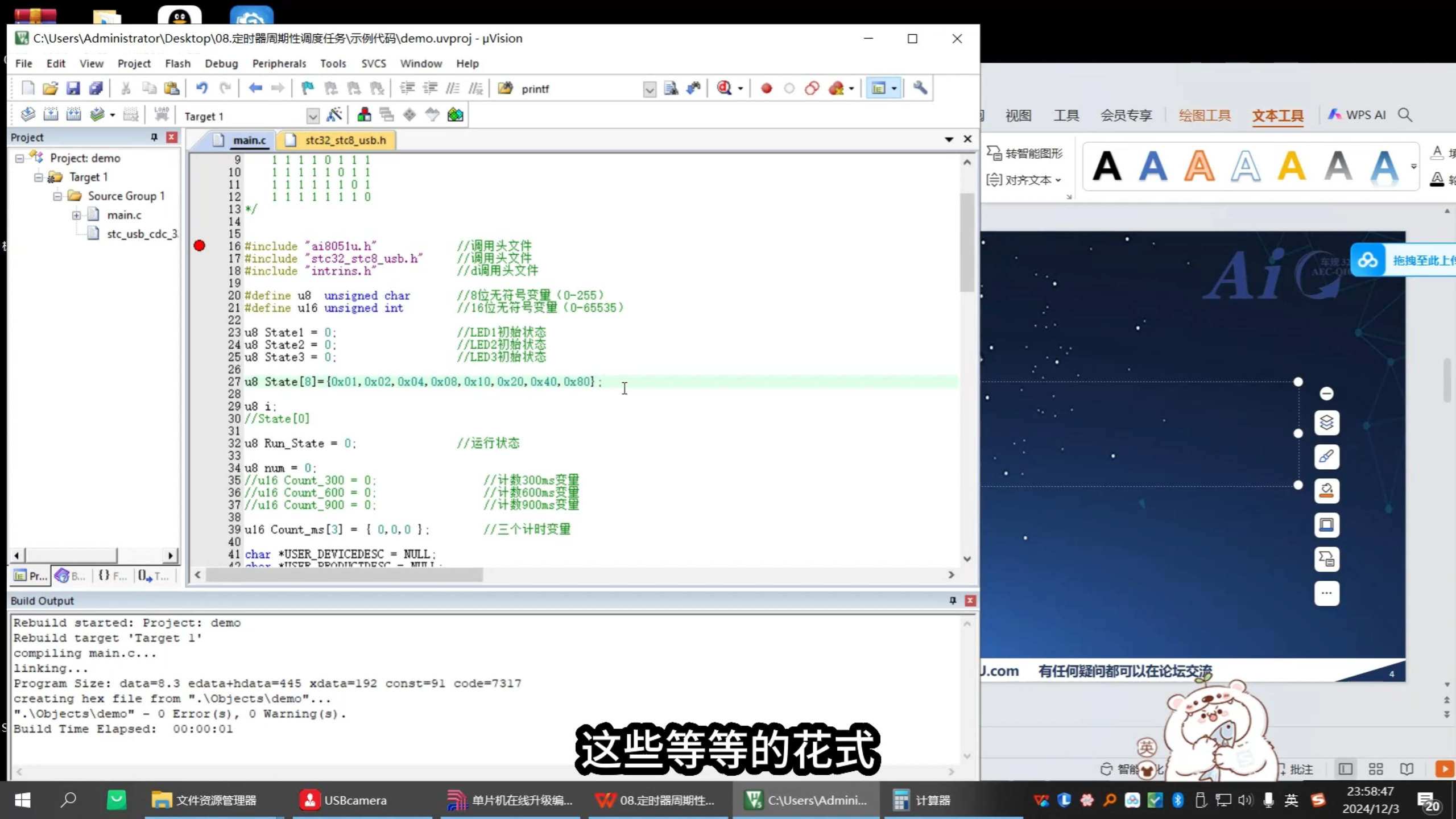Open the Peripherals menu
1456x819 pixels.
pos(279,63)
